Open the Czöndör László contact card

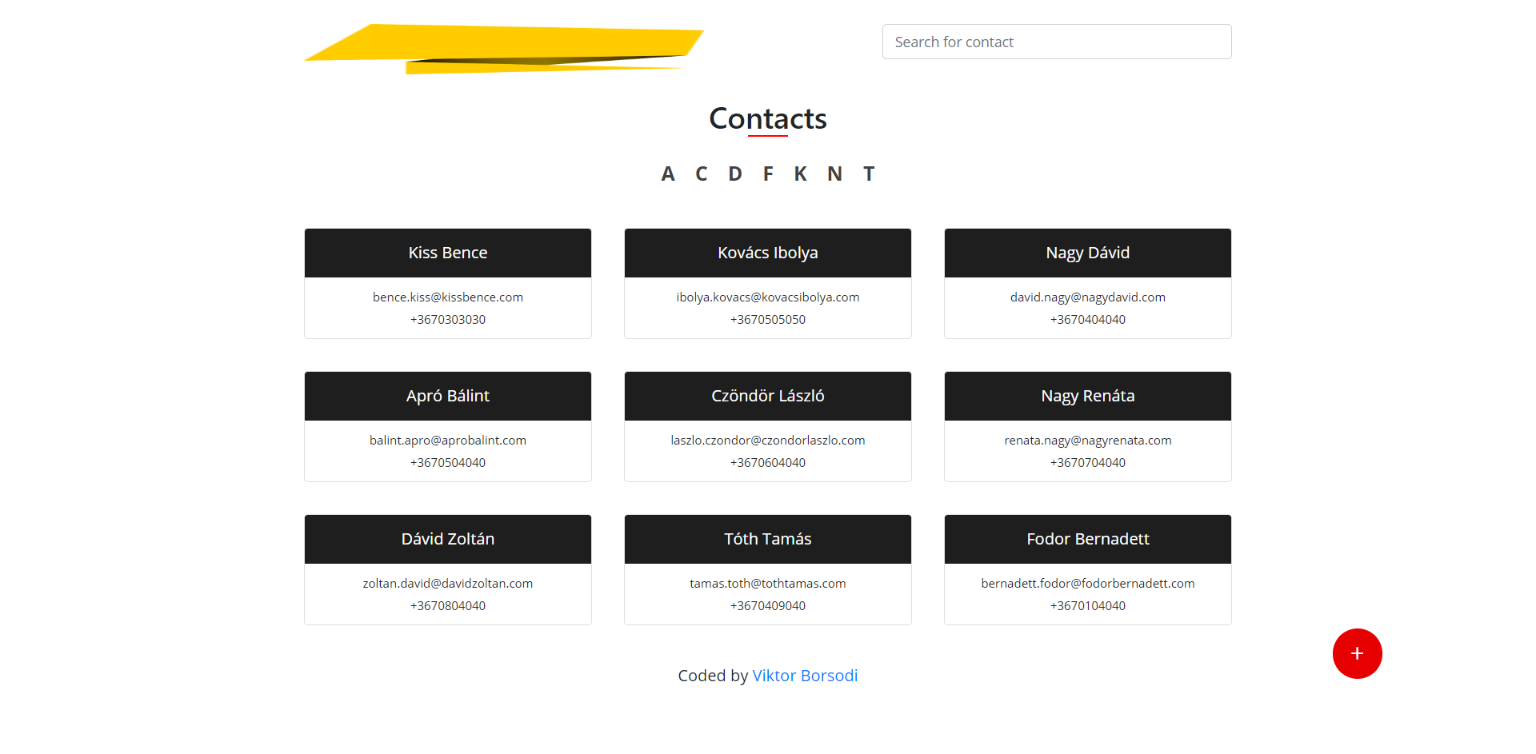pos(768,426)
